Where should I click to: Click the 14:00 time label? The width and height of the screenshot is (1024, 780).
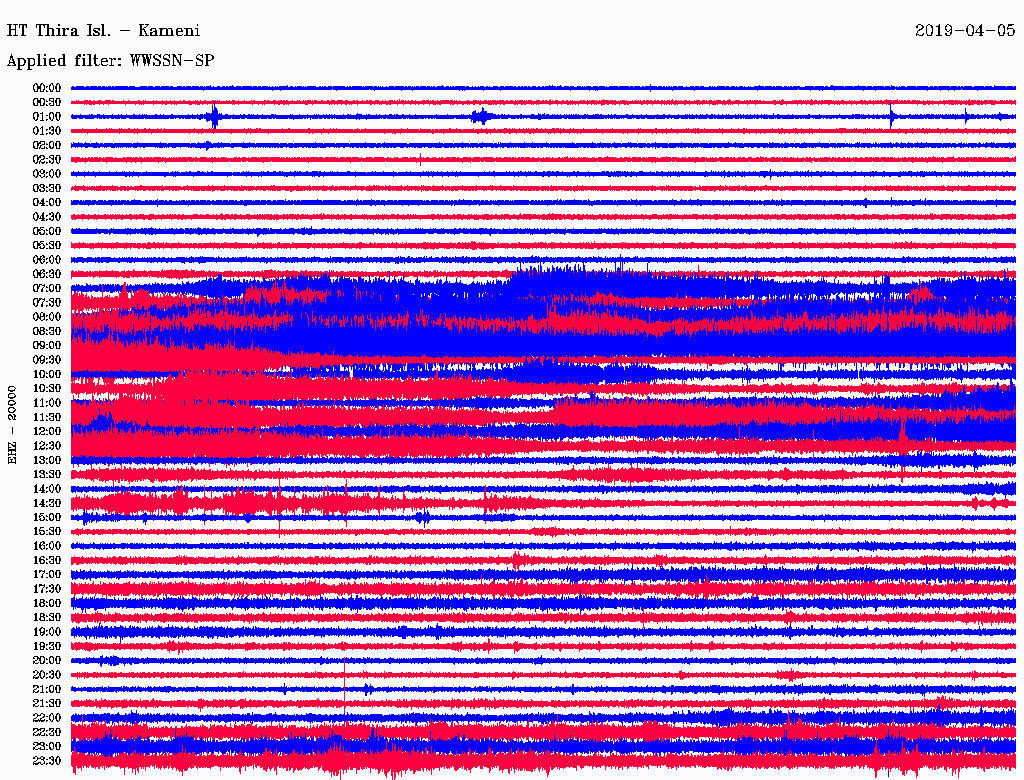(x=47, y=489)
